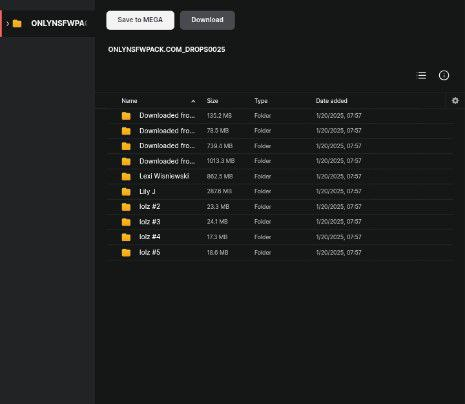Image resolution: width=465 pixels, height=404 pixels.
Task: Select the 'lolz #4' folder name
Action: point(150,237)
